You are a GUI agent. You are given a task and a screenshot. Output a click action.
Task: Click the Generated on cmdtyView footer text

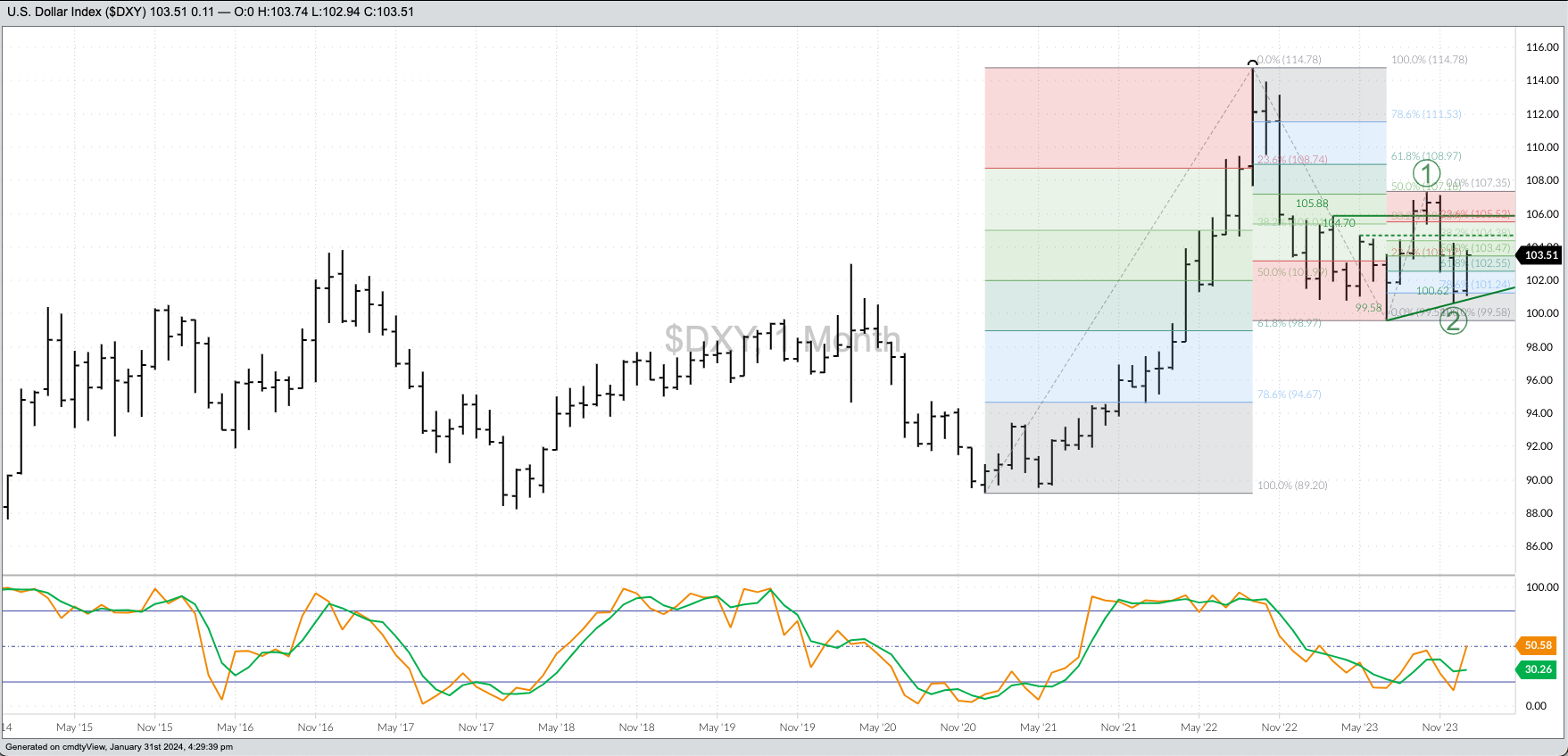tap(119, 747)
